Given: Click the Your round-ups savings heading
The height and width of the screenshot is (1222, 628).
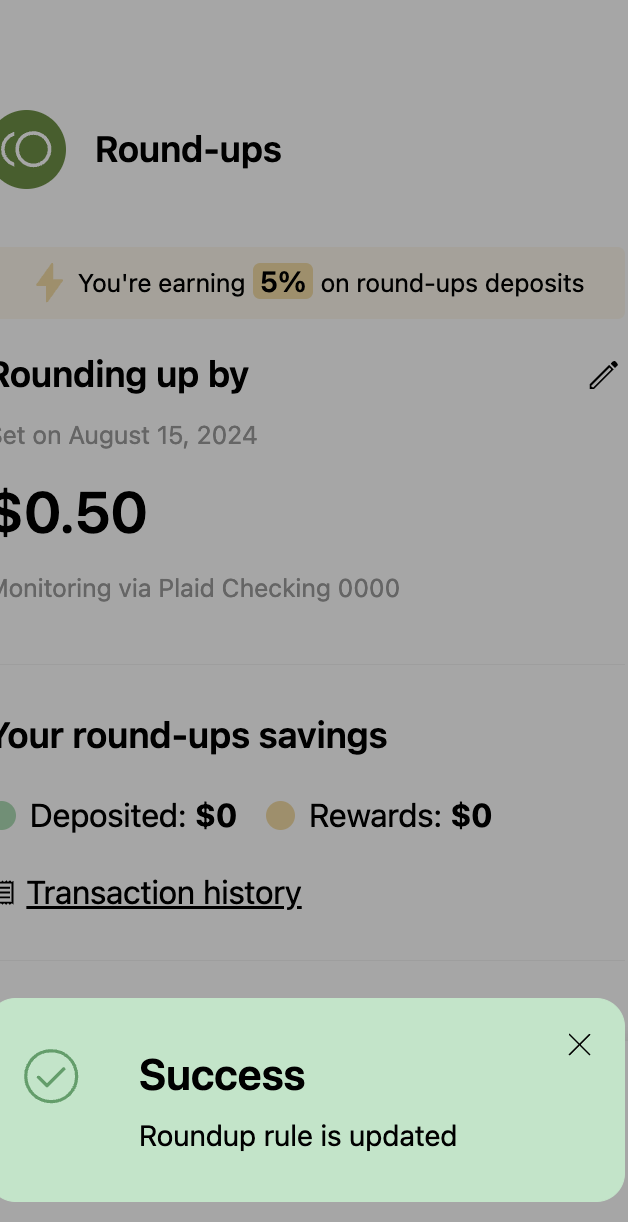Looking at the screenshot, I should [192, 736].
